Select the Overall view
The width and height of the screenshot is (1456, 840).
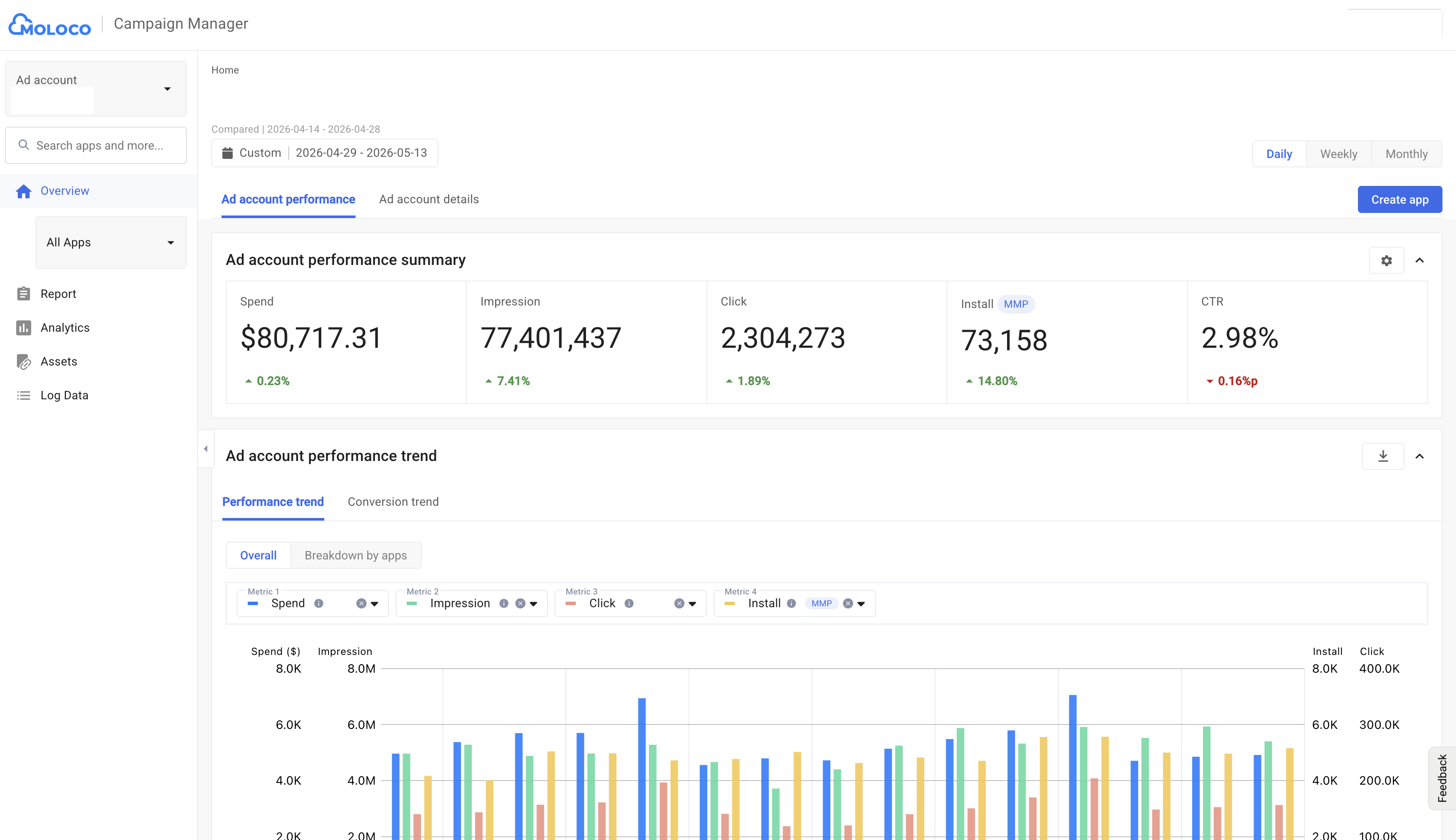(x=259, y=556)
